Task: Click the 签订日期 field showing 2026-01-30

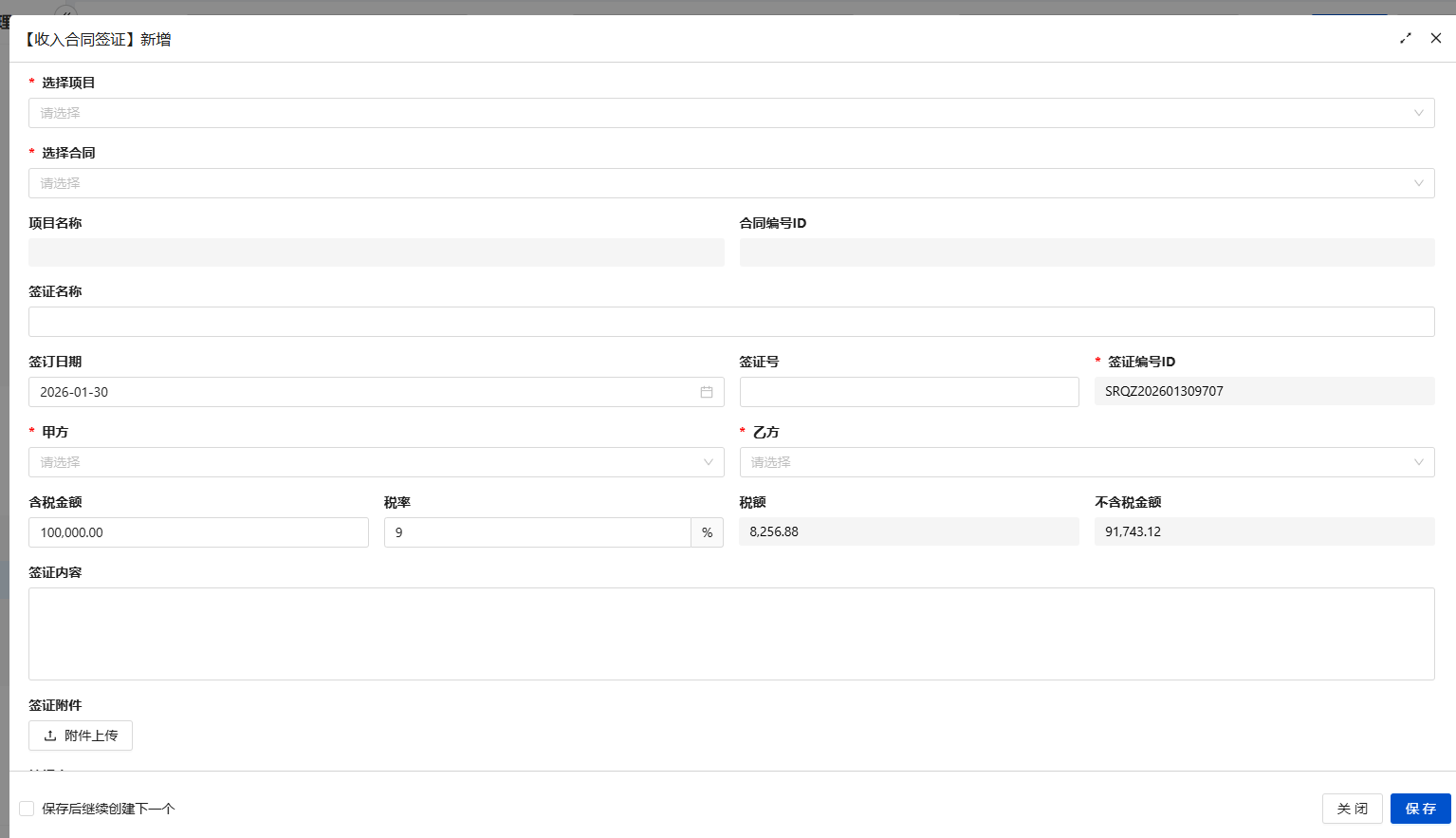Action: 360,392
